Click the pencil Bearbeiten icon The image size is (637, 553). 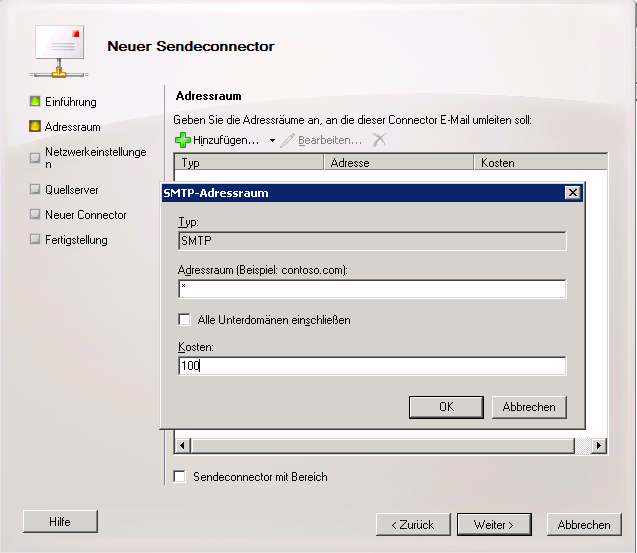click(x=288, y=141)
